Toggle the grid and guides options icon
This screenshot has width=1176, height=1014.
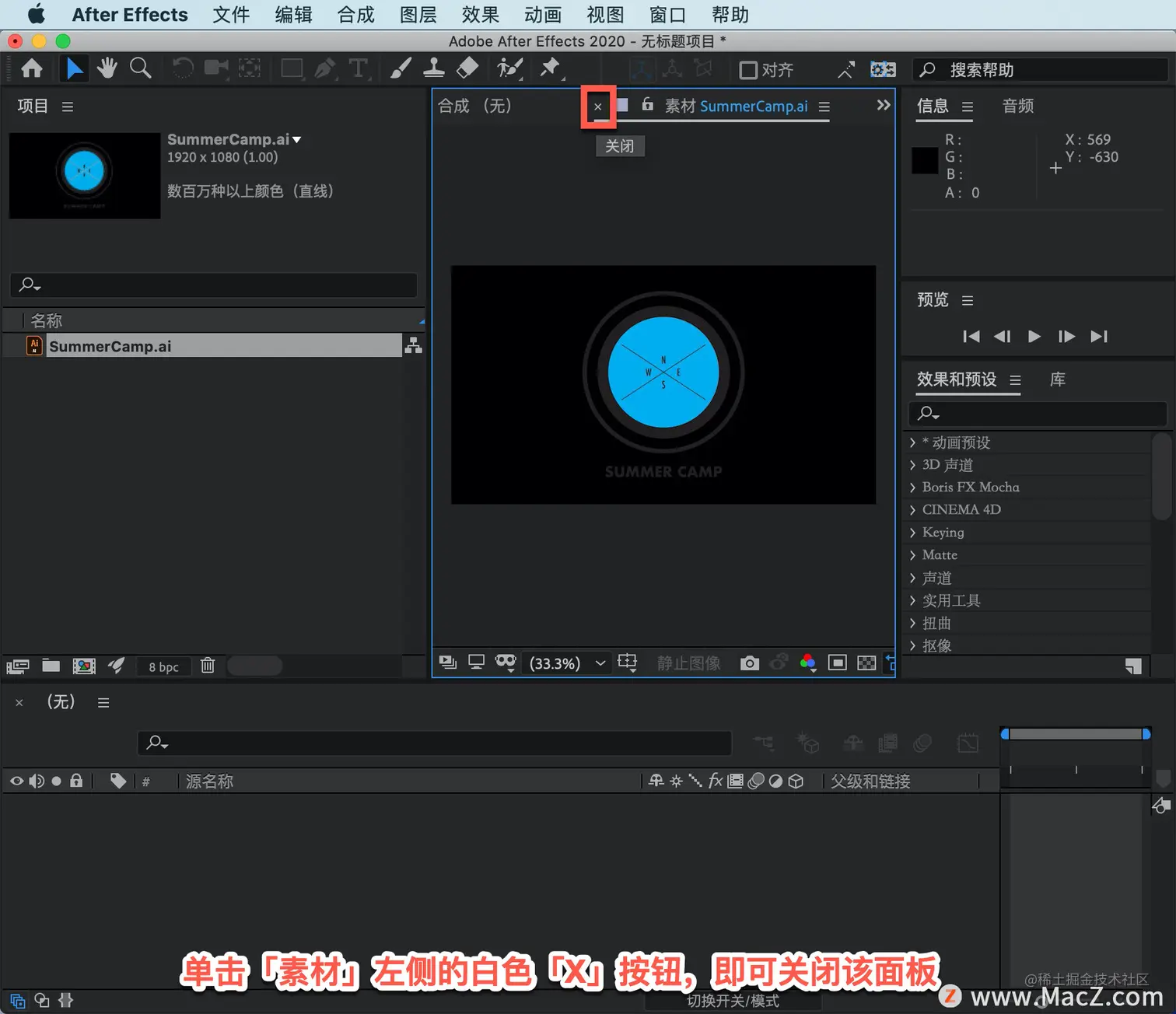pyautogui.click(x=627, y=663)
